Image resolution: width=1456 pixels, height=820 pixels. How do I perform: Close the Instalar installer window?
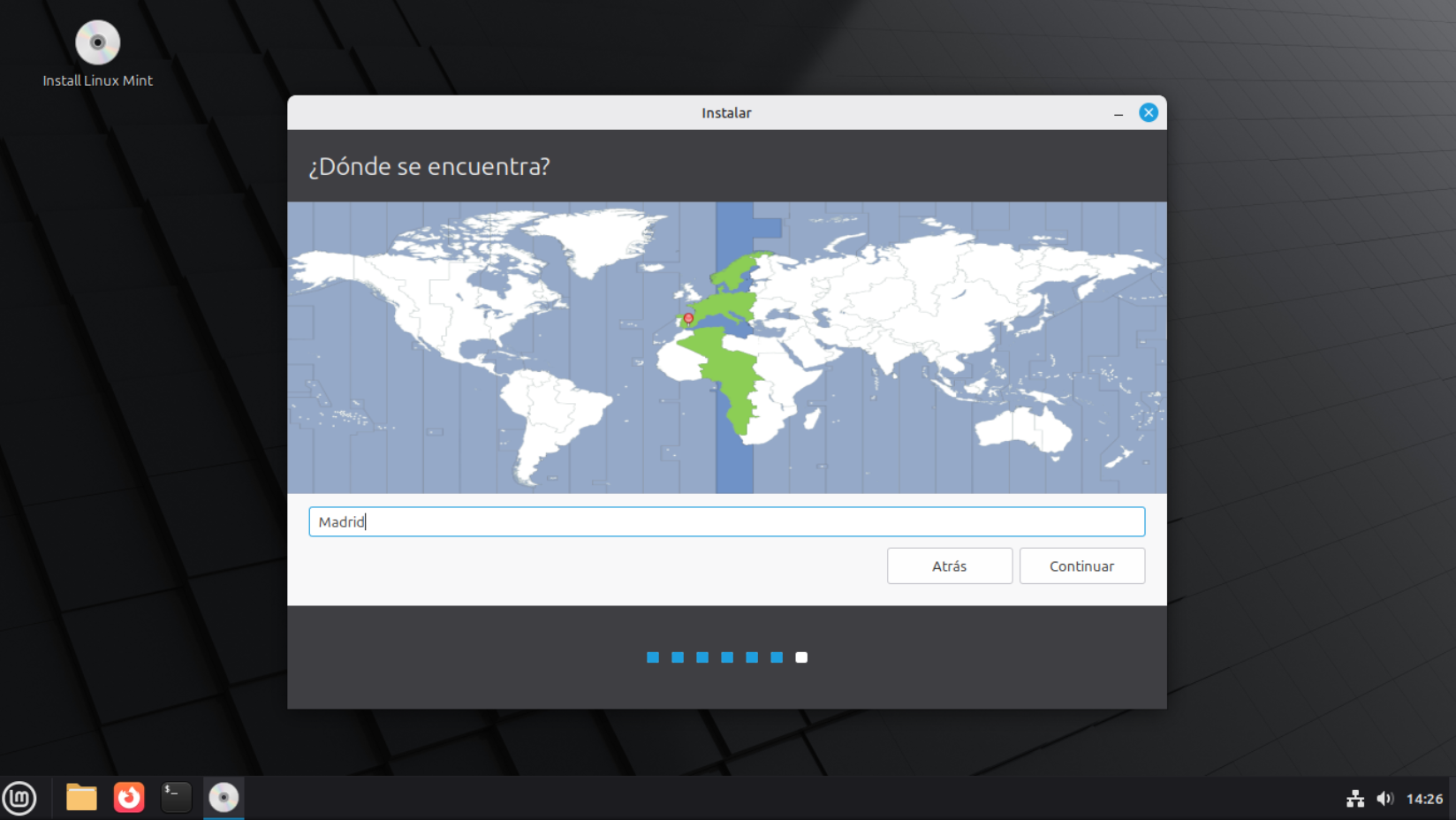coord(1148,113)
